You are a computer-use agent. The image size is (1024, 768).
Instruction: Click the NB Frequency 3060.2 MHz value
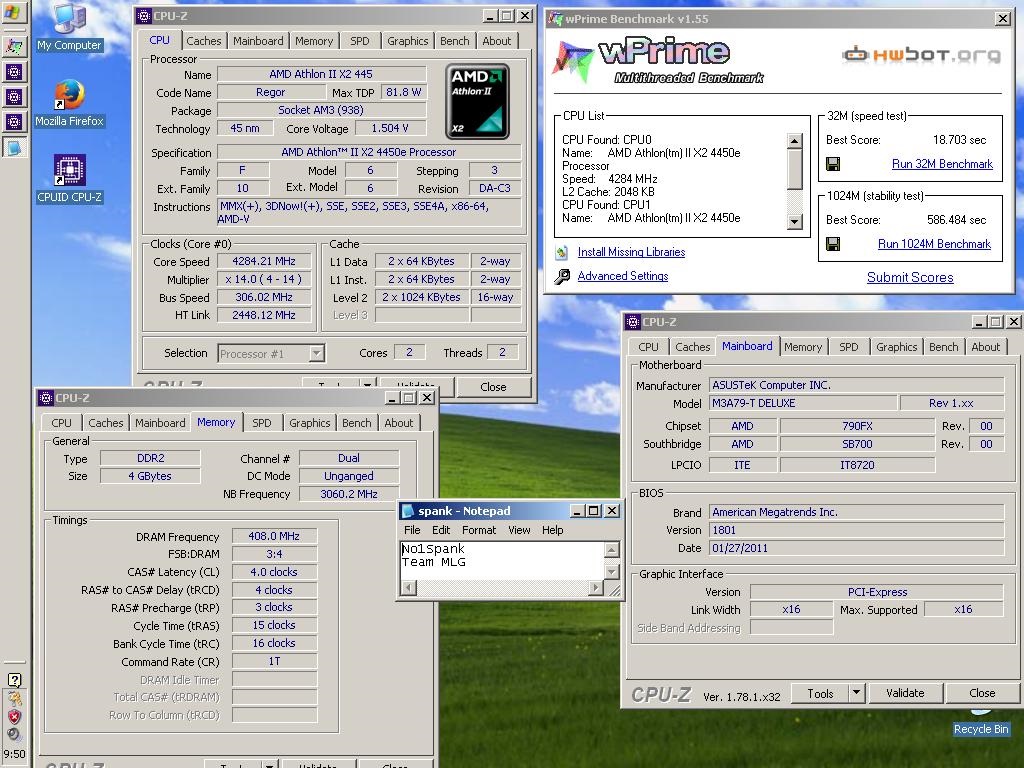pyautogui.click(x=349, y=494)
